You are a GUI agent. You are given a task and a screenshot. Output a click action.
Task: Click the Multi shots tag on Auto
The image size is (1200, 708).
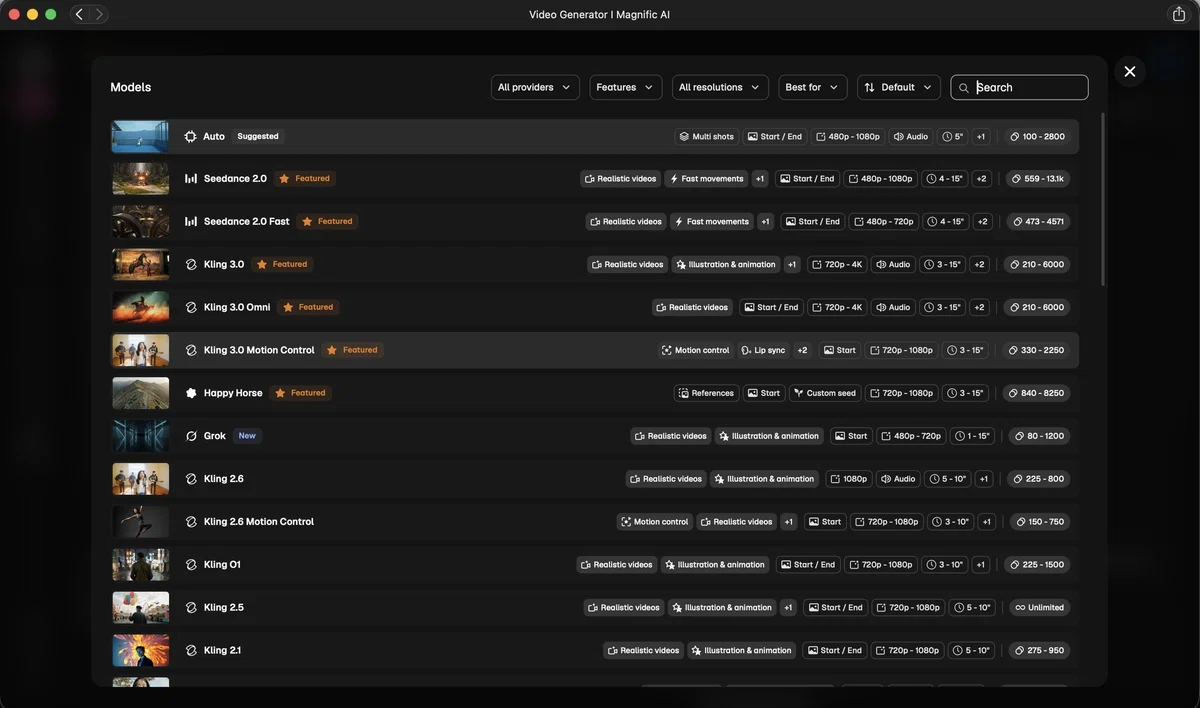tap(706, 136)
